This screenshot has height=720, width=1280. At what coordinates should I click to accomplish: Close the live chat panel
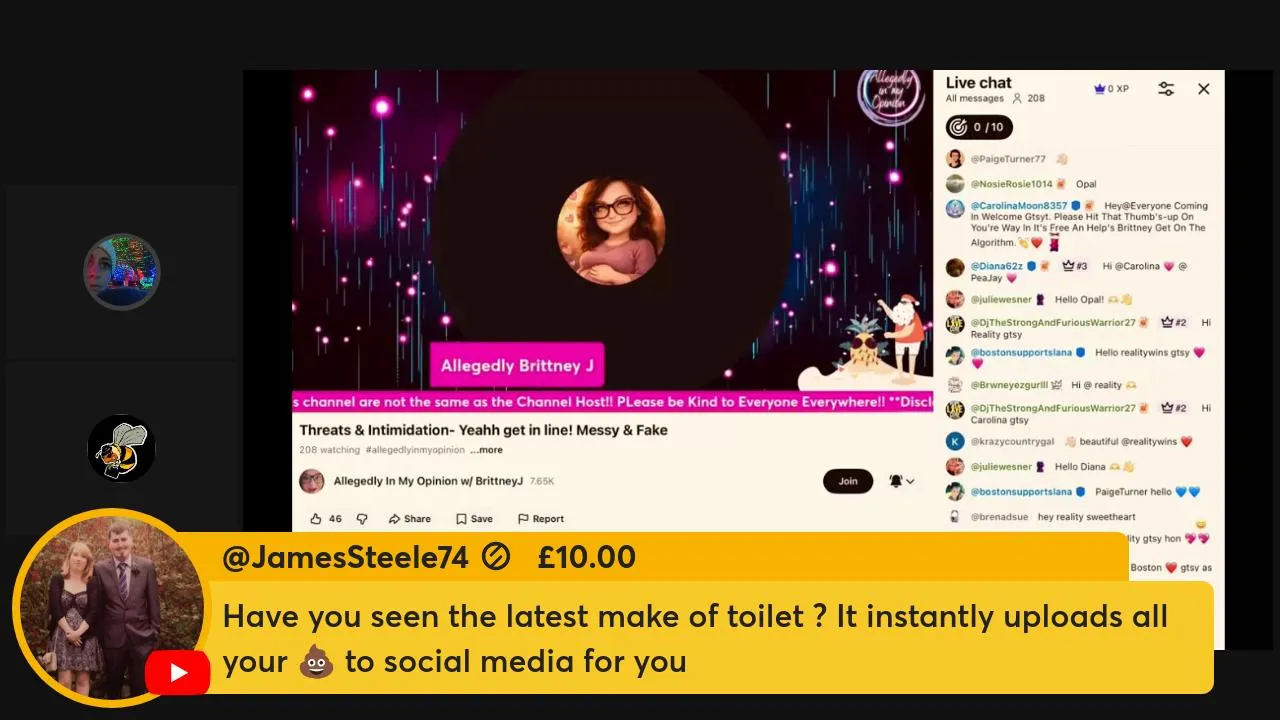(1204, 89)
